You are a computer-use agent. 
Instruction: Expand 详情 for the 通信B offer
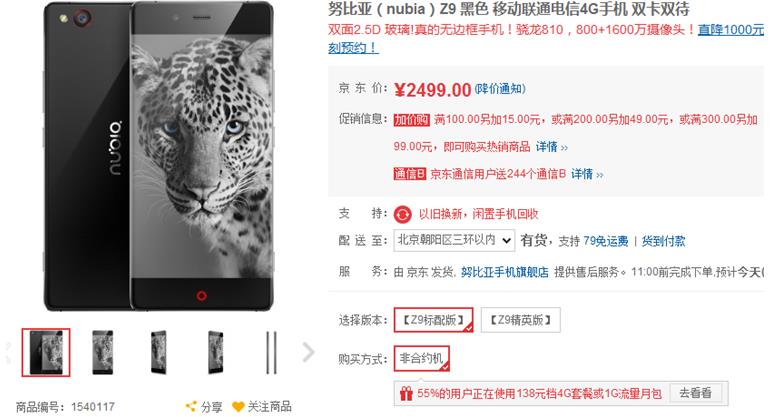587,174
